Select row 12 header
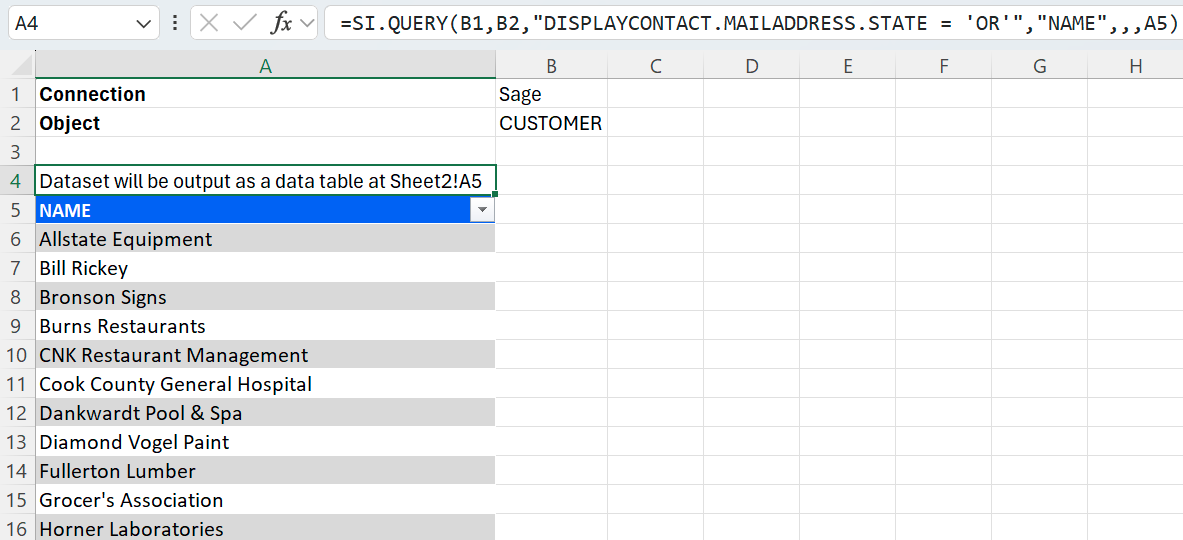The image size is (1183, 540). (17, 413)
